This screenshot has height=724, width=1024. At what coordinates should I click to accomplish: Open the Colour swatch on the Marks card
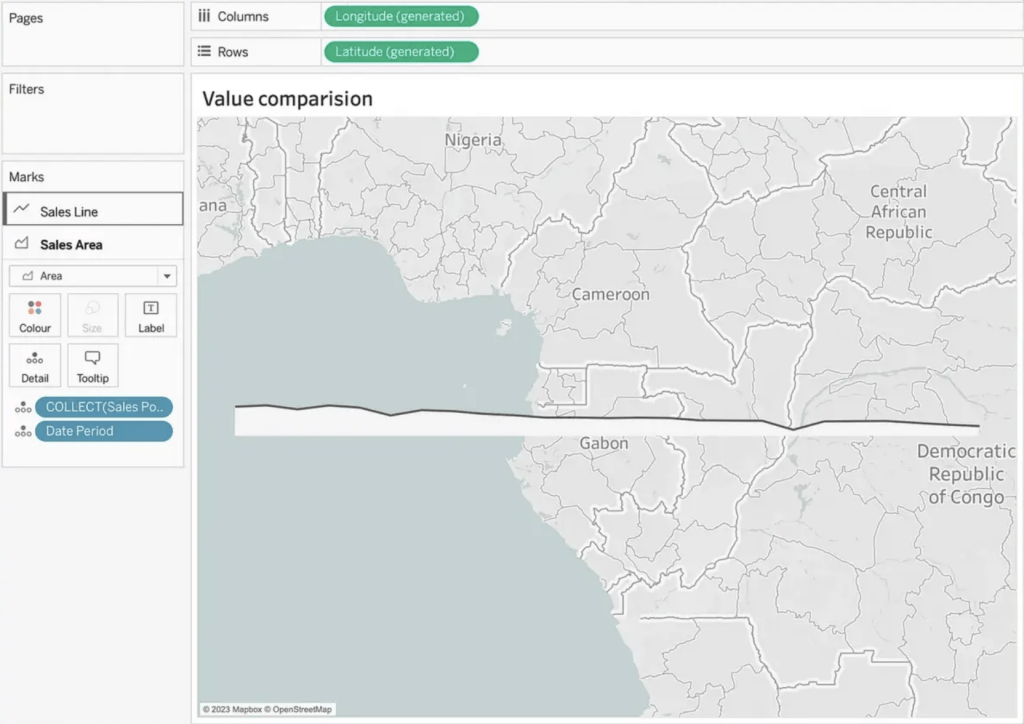[x=35, y=315]
